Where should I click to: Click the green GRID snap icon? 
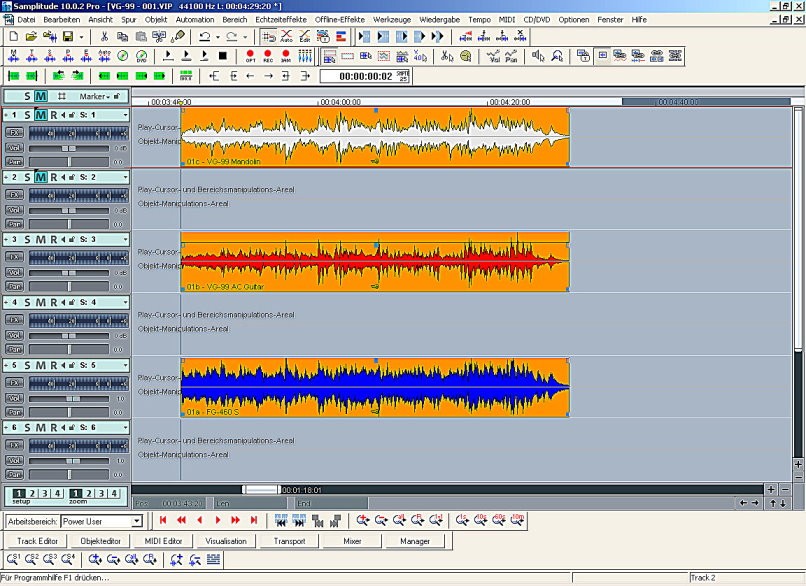[186, 76]
